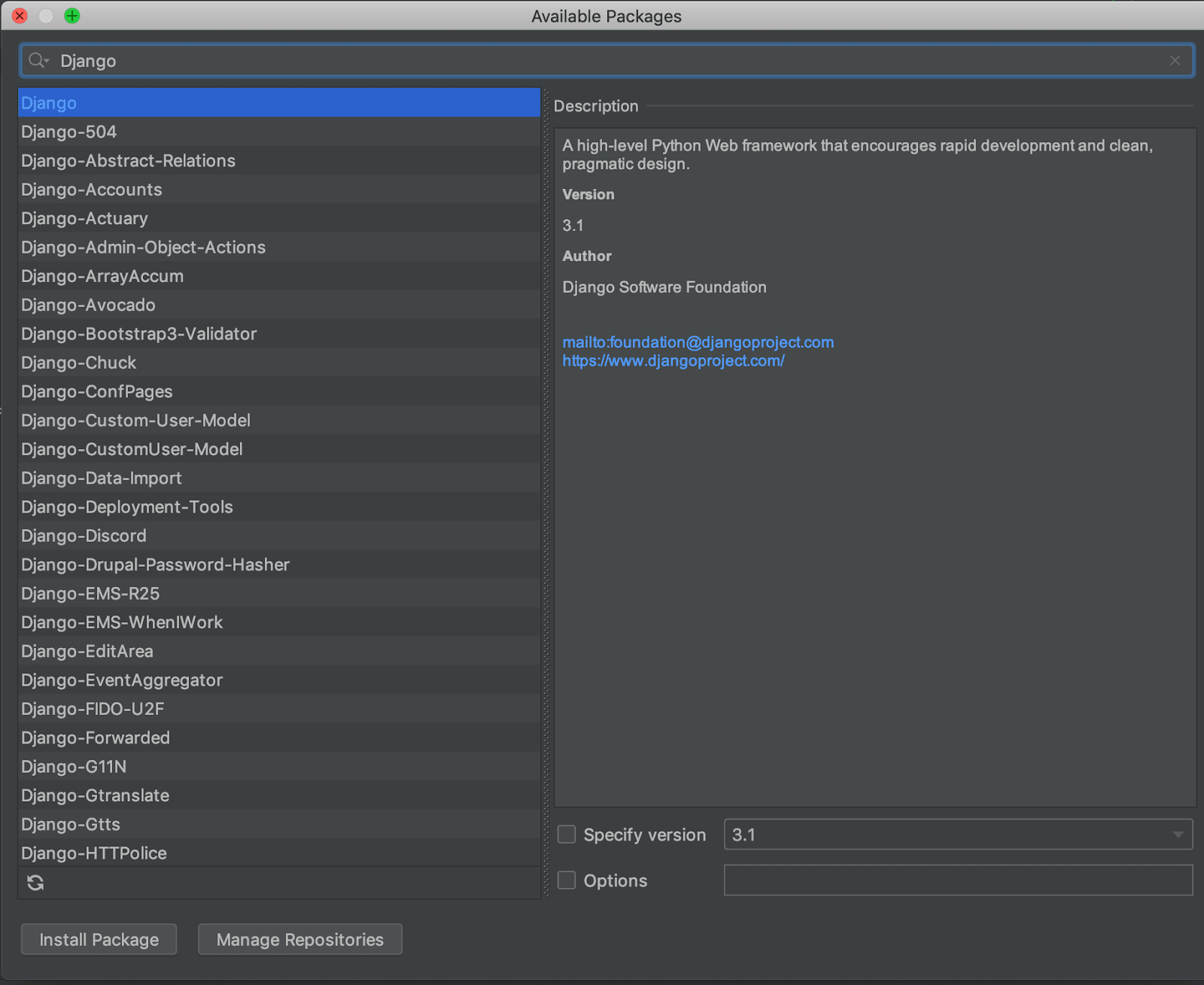Image resolution: width=1204 pixels, height=985 pixels.
Task: Open the djangoproject.com website link
Action: [673, 361]
